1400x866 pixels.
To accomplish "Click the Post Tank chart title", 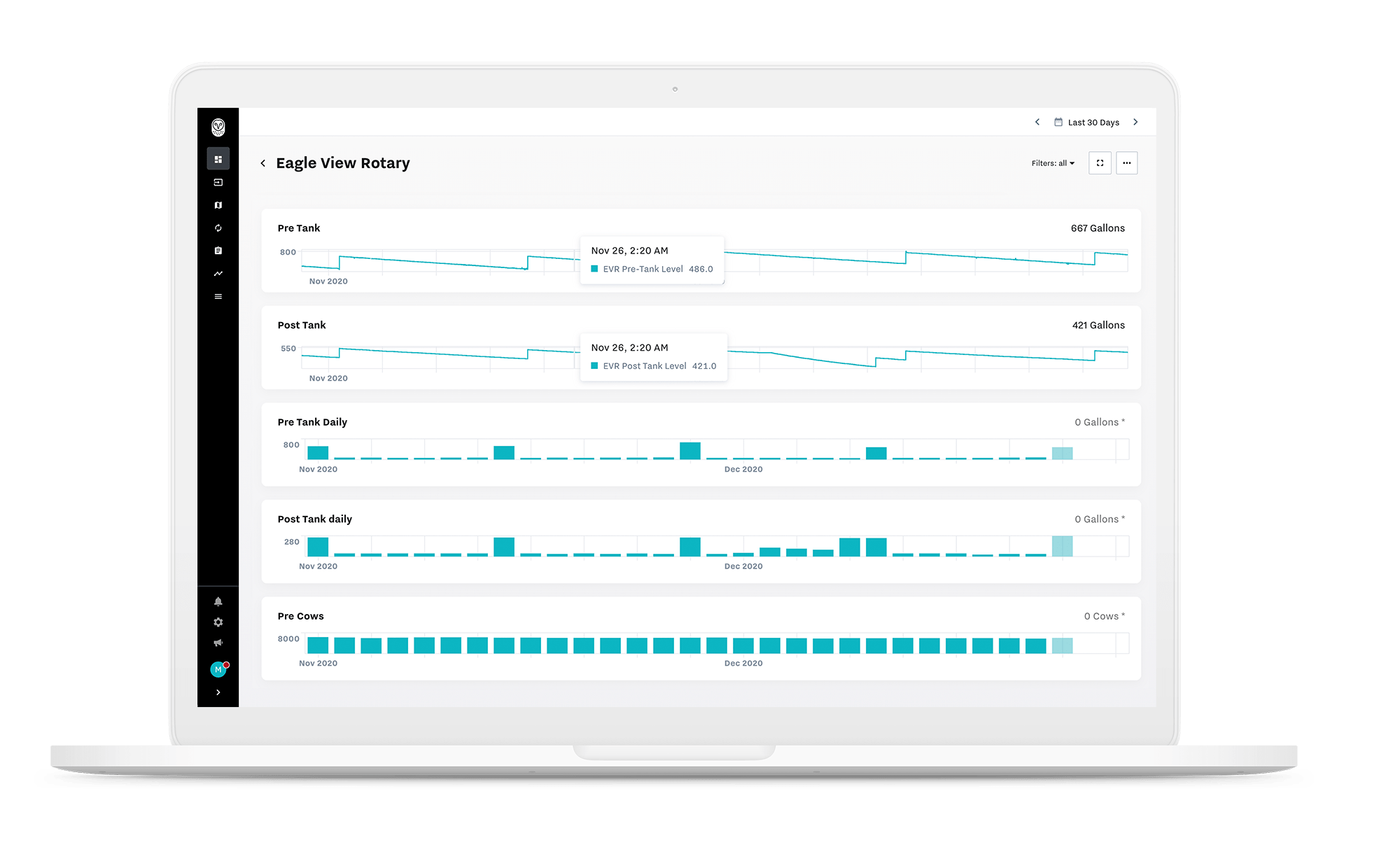I will (x=302, y=325).
